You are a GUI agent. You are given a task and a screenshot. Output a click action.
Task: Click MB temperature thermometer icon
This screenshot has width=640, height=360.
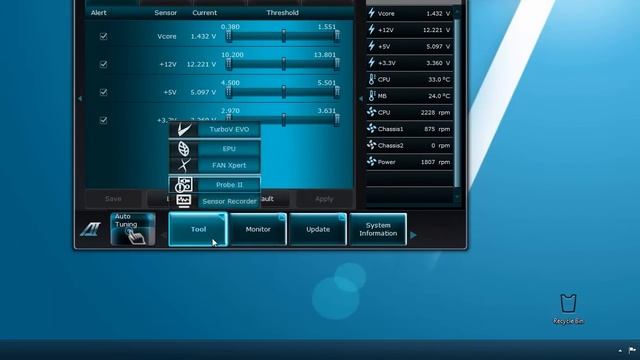(x=371, y=96)
